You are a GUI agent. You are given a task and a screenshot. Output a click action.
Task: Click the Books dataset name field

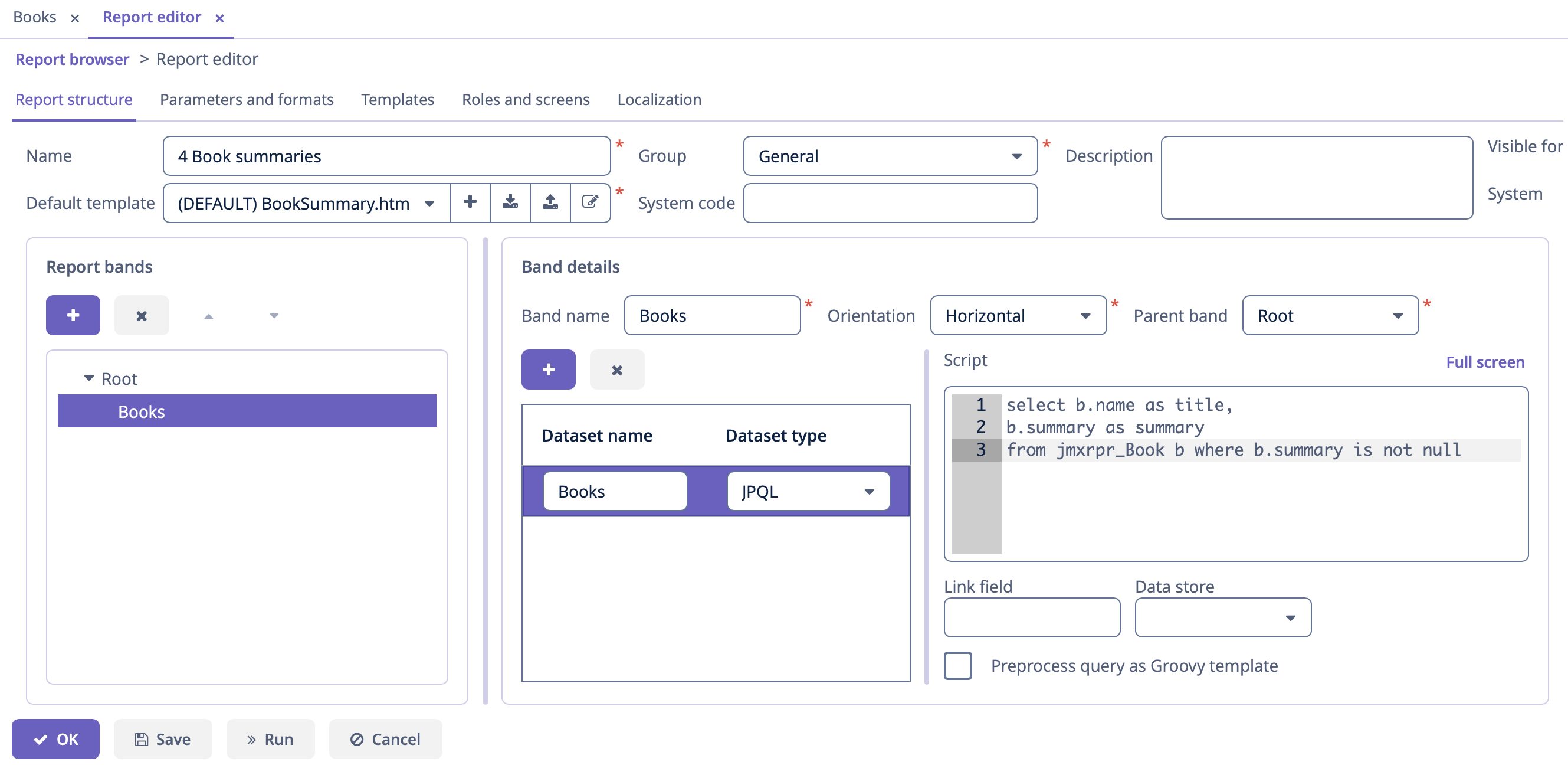click(615, 492)
